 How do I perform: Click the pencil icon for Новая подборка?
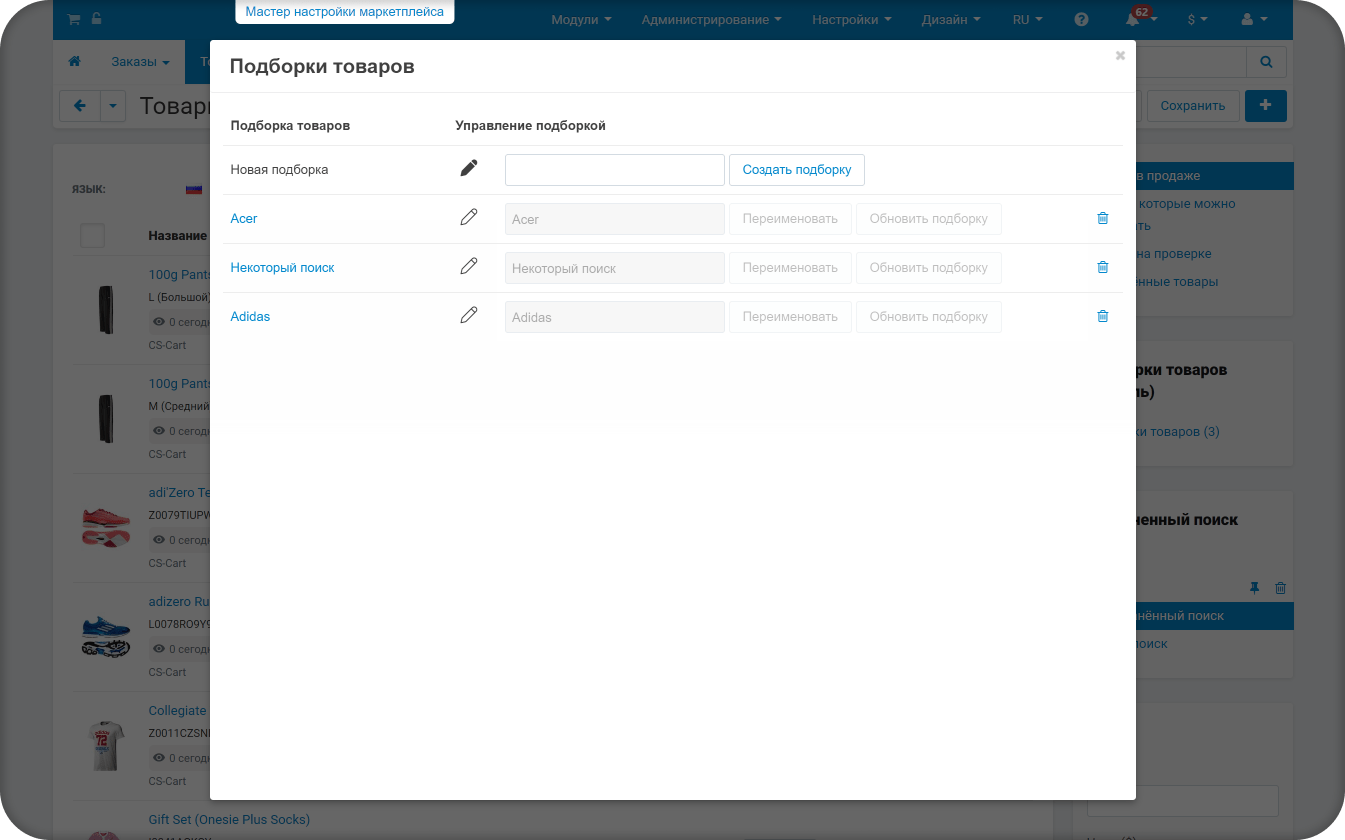click(469, 168)
